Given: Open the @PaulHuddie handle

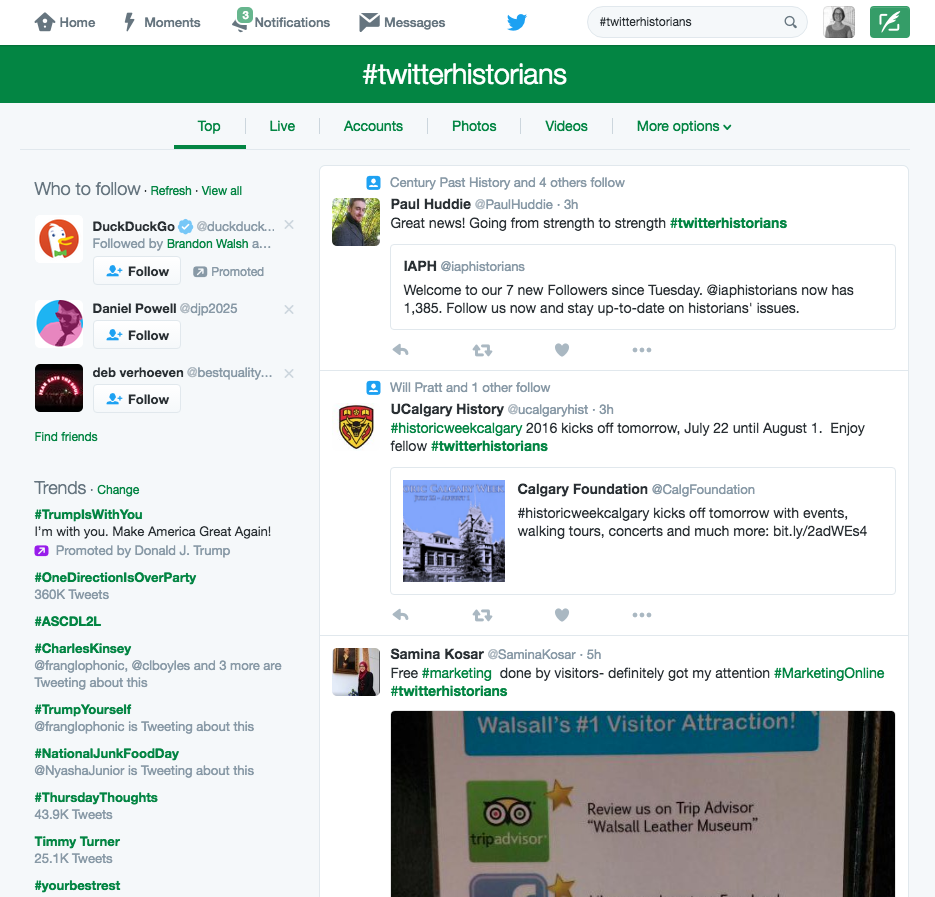Looking at the screenshot, I should pyautogui.click(x=513, y=205).
